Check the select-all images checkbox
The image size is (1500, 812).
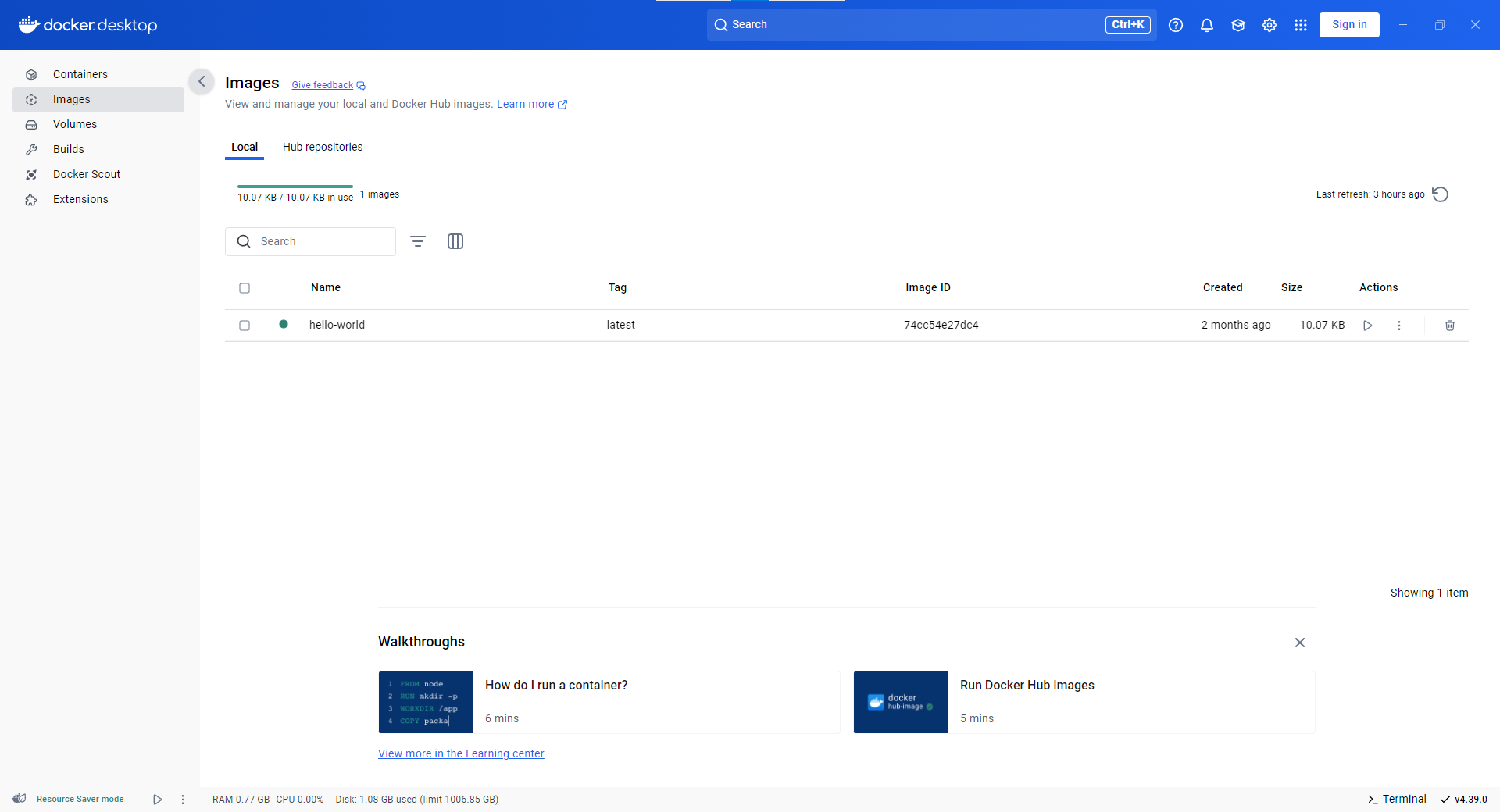coord(245,288)
